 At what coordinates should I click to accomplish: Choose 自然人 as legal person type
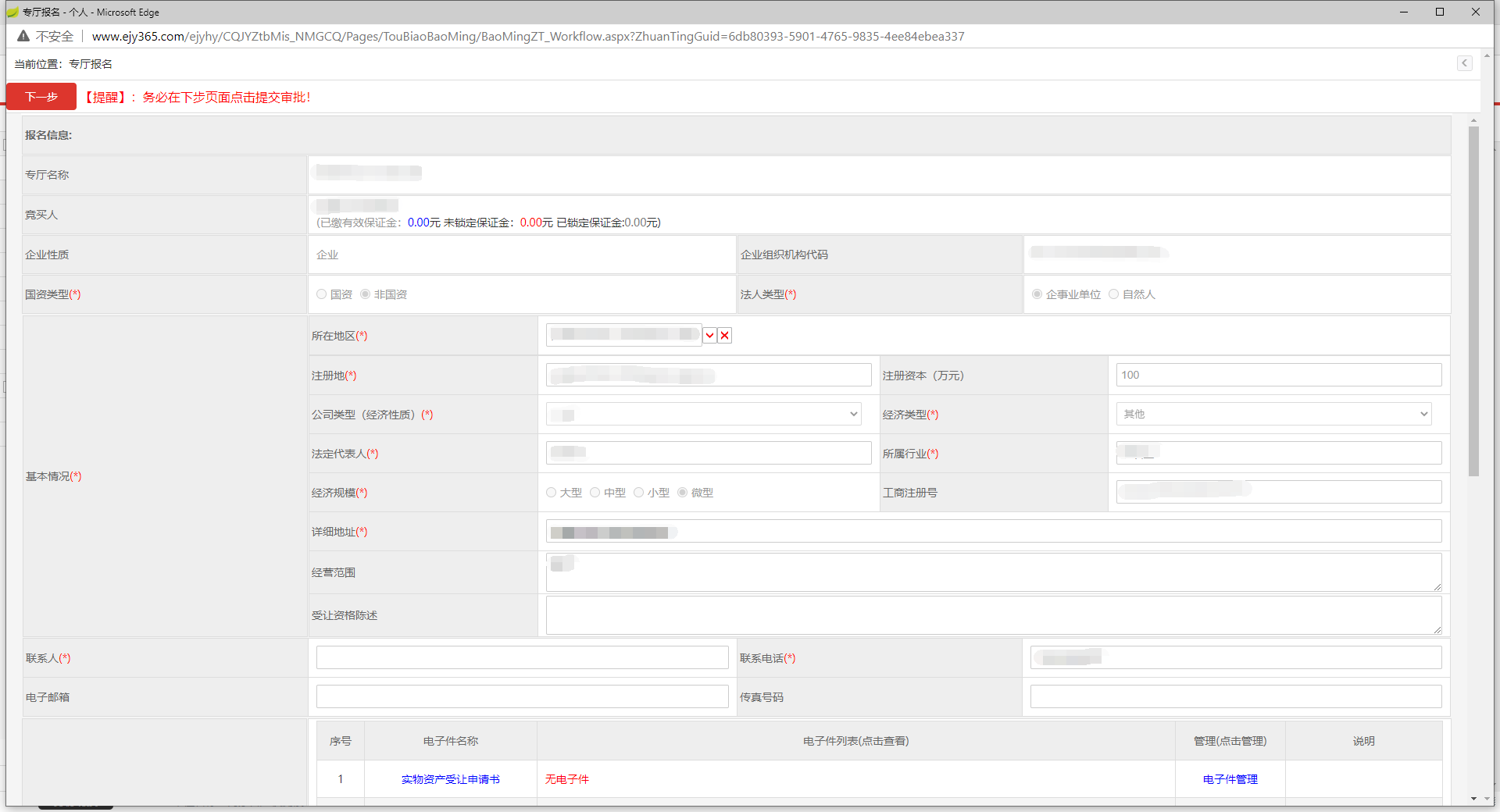pyautogui.click(x=1113, y=294)
